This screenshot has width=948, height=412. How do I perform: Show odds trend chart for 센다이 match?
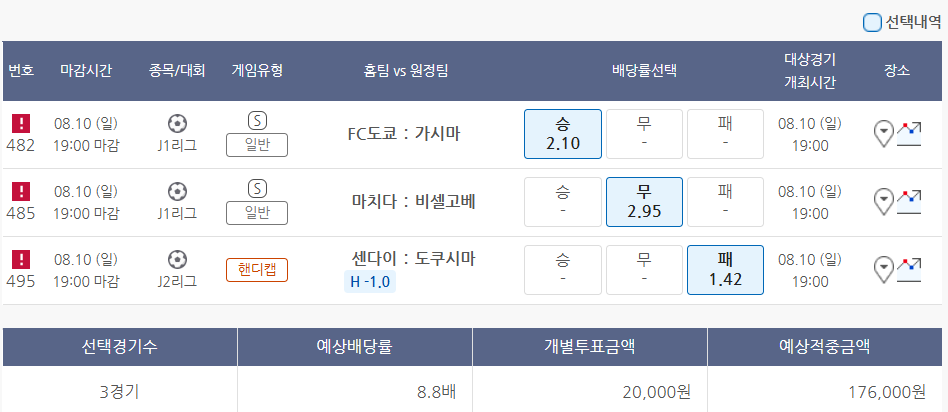pyautogui.click(x=909, y=269)
